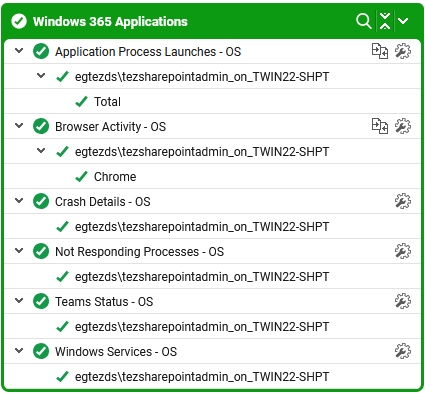425x393 pixels.
Task: Select user descriptor under Browser Activity
Action: (202, 152)
